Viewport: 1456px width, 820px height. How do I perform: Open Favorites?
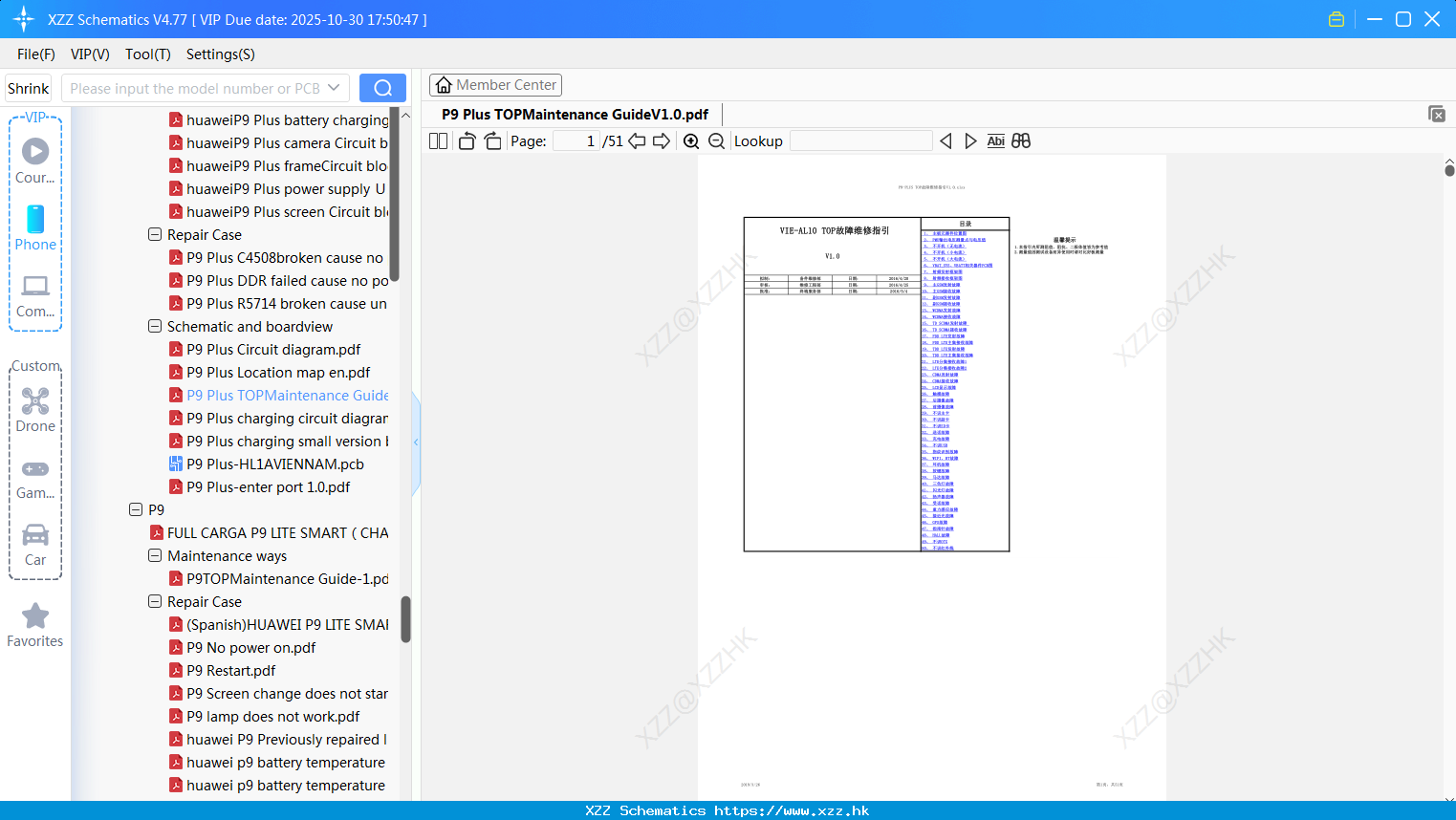click(35, 625)
